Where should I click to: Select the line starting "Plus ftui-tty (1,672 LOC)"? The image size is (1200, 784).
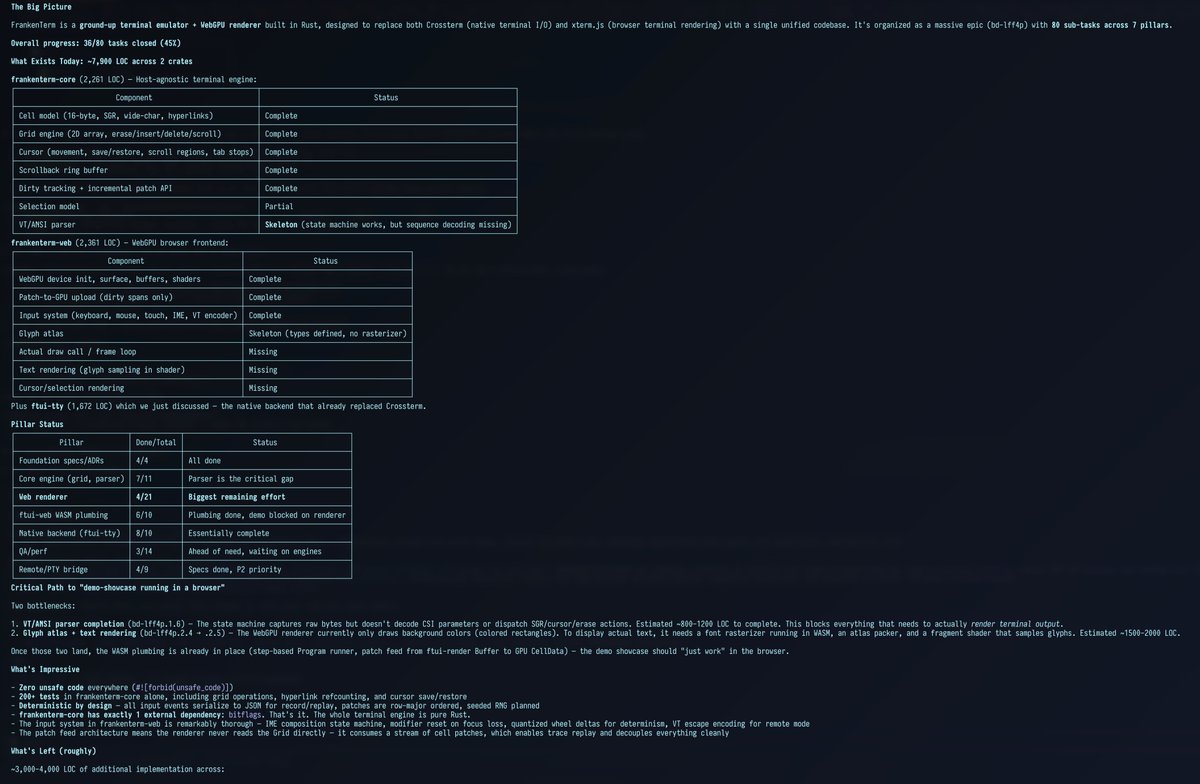tap(218, 406)
